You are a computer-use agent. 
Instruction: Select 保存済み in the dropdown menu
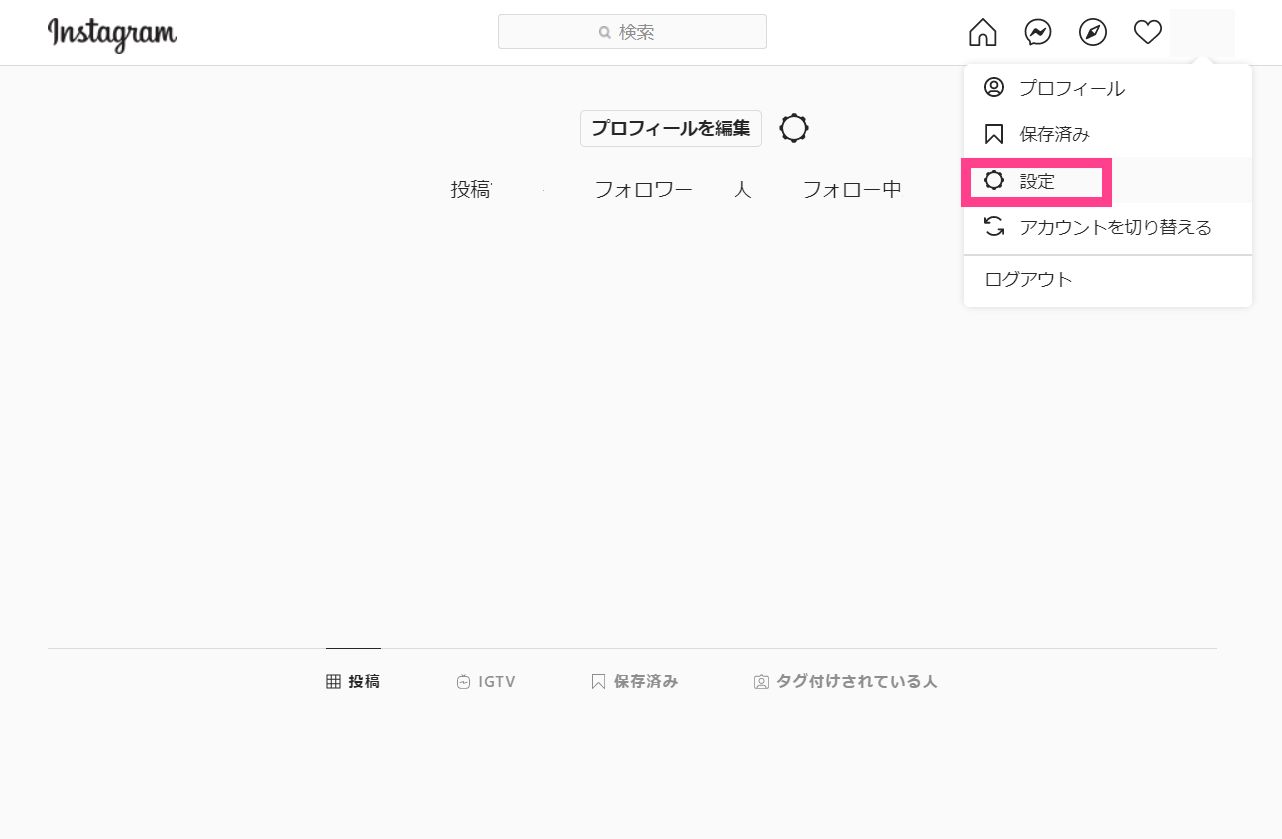tap(1108, 134)
